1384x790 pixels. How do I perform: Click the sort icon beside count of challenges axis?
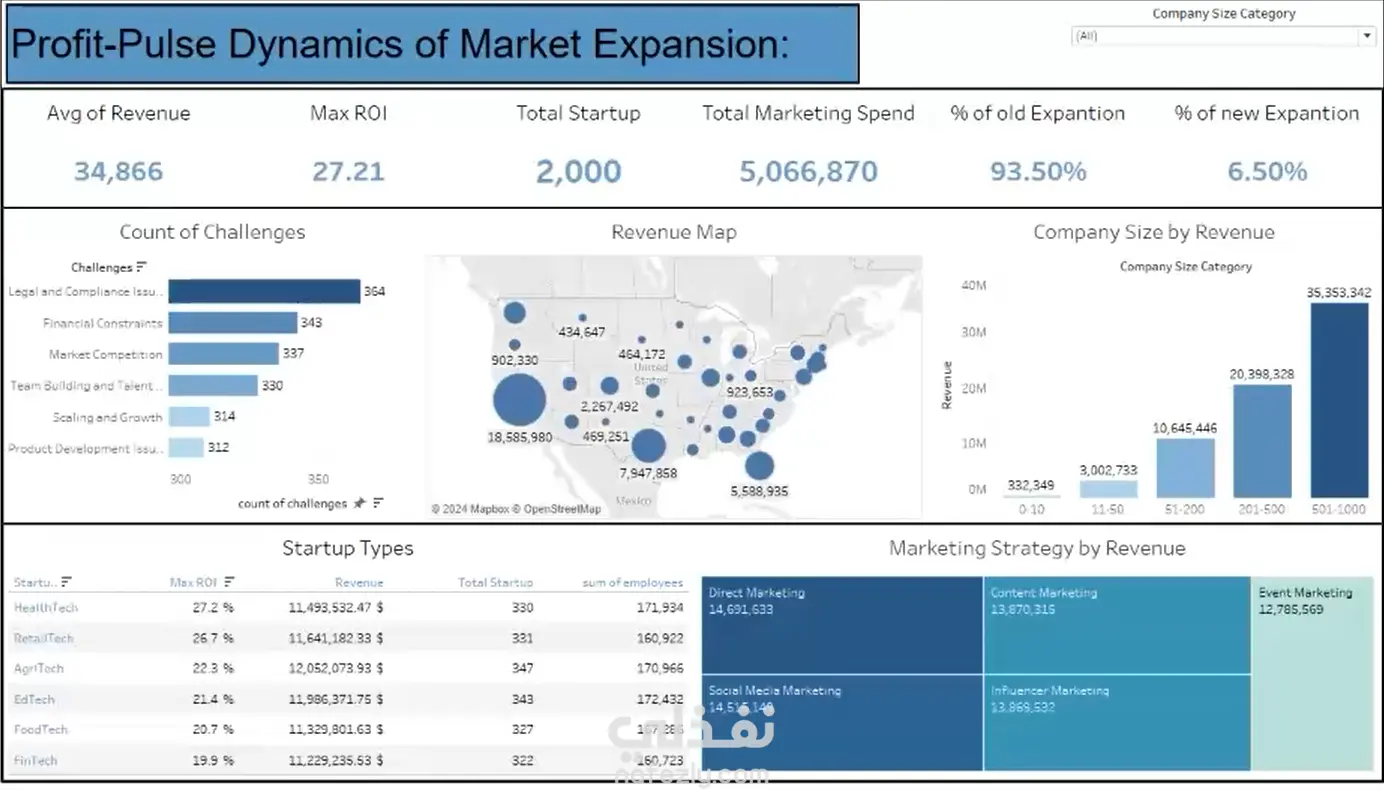tap(378, 503)
